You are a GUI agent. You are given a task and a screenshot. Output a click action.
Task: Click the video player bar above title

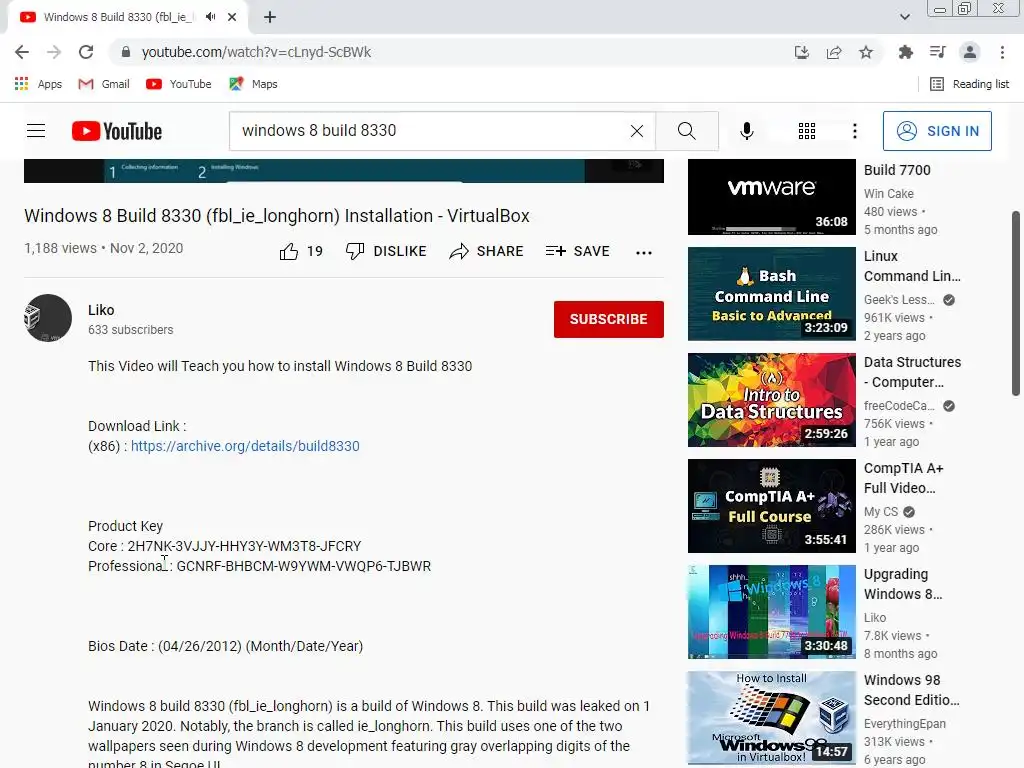[x=344, y=171]
